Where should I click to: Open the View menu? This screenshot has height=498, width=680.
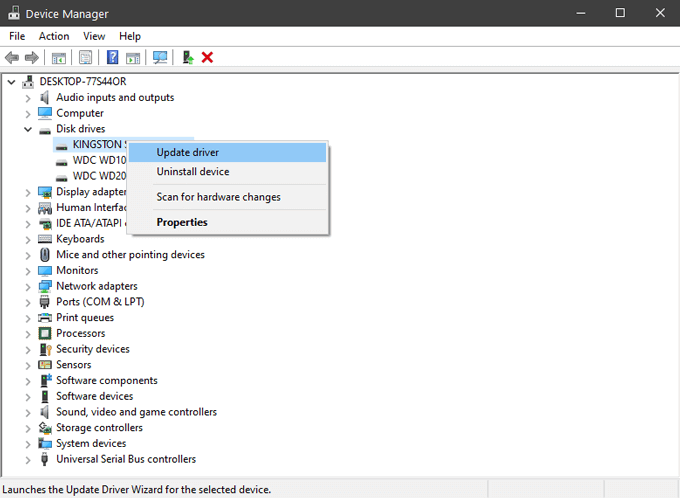[94, 36]
